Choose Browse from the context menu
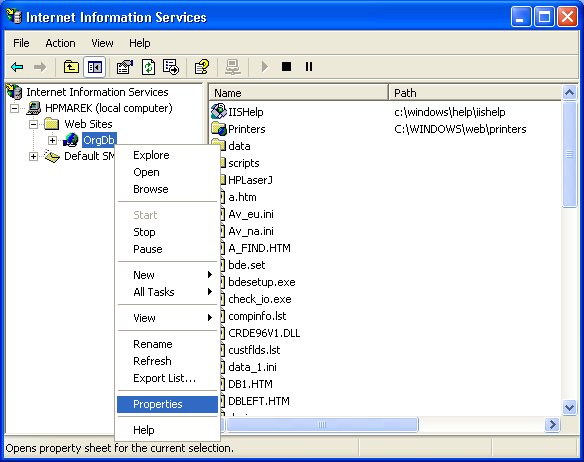Screen dimensions: 584x462 (168, 189)
